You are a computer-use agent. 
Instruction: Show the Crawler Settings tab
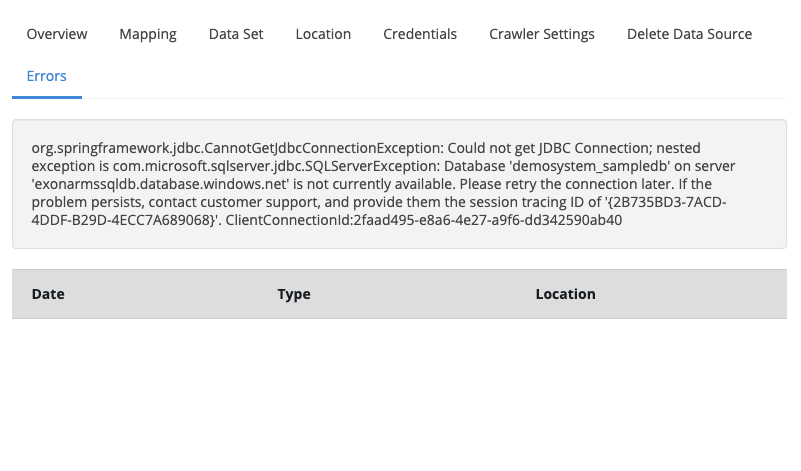[542, 34]
